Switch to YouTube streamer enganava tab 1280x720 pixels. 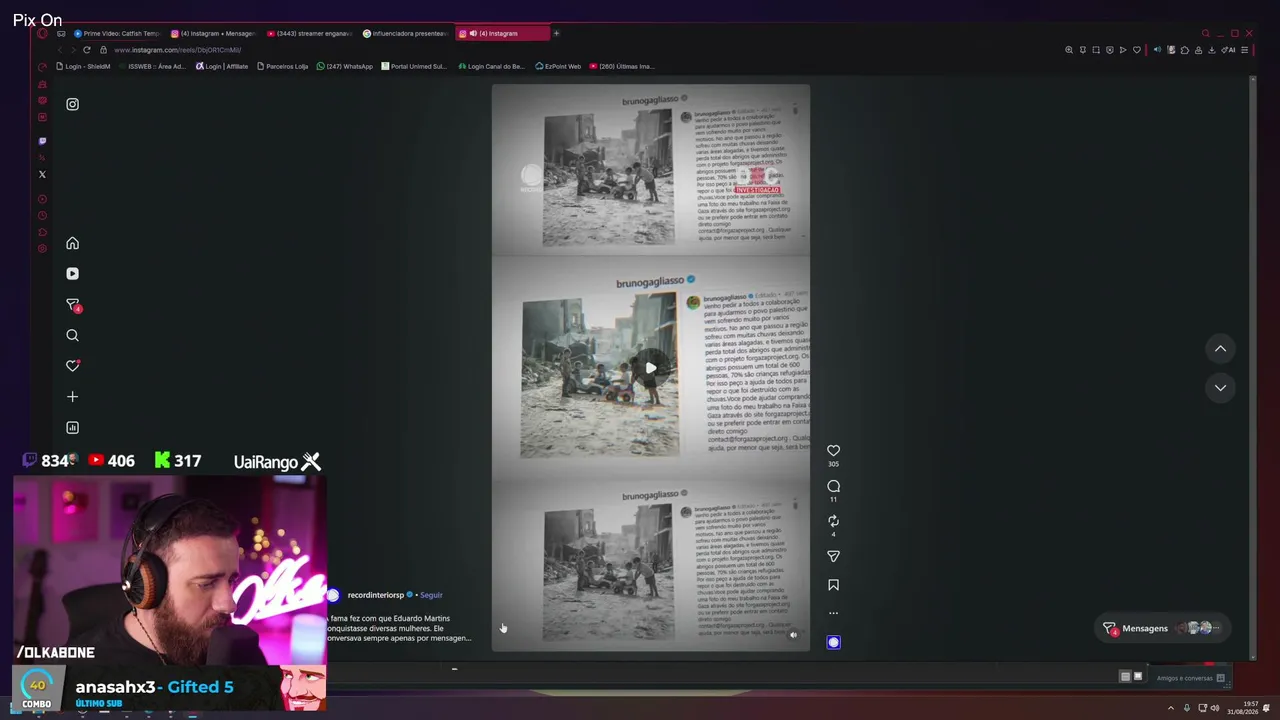[309, 33]
